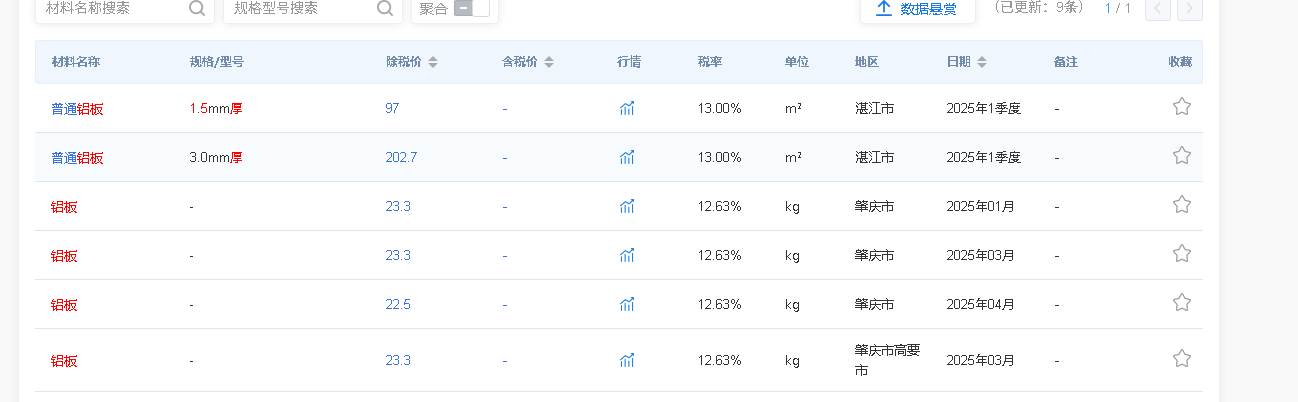Click the material name search magnifier icon
The height and width of the screenshot is (402, 1298).
coord(197,9)
